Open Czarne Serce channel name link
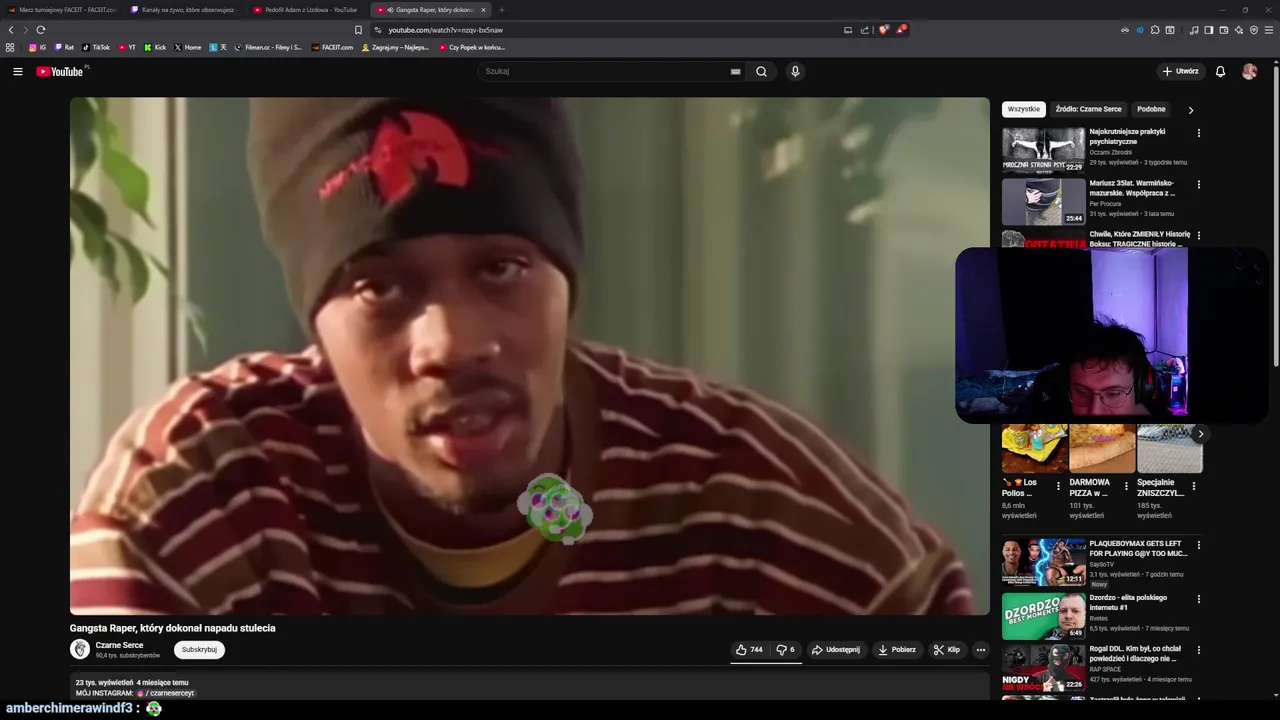 (119, 645)
